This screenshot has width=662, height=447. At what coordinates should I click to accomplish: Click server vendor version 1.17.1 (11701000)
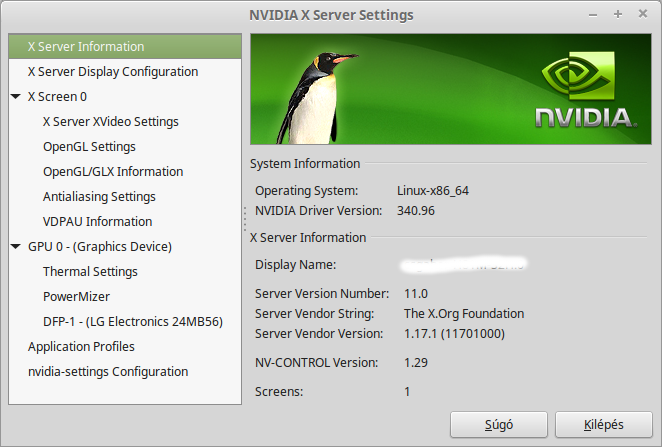(454, 333)
